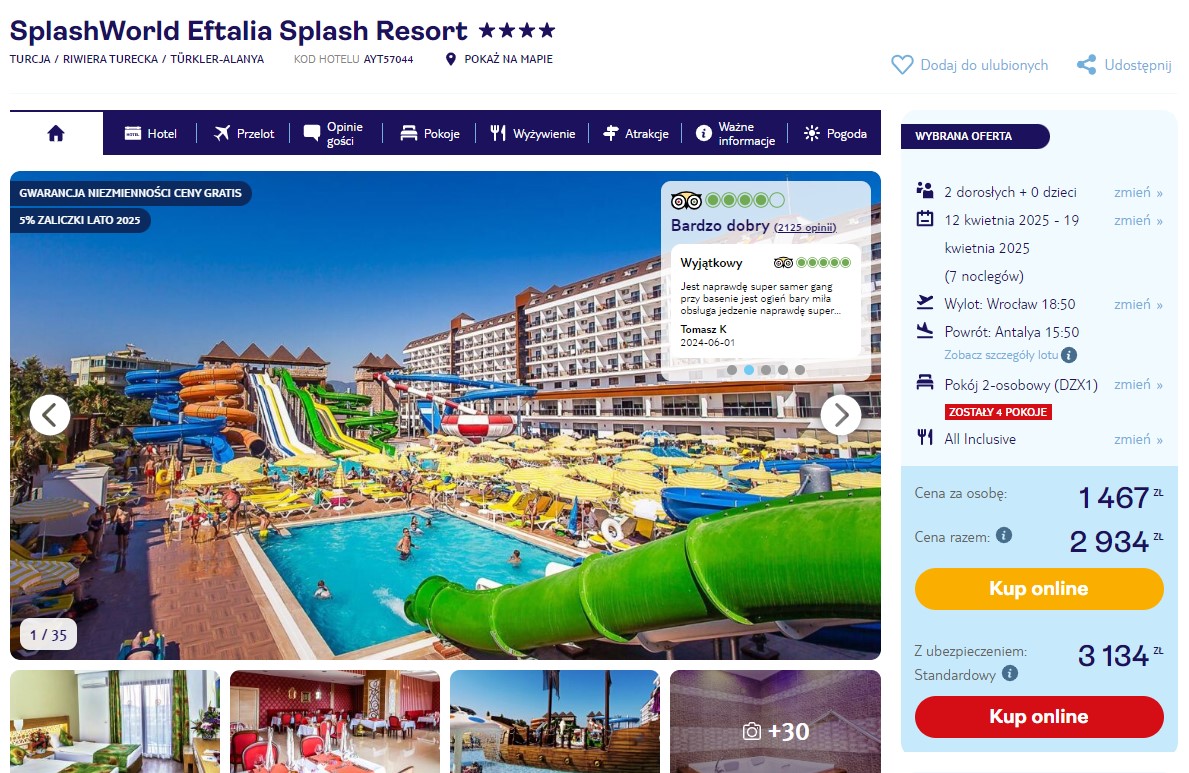Image resolution: width=1189 pixels, height=773 pixels.
Task: Open the Wyżywienie tab
Action: point(533,134)
